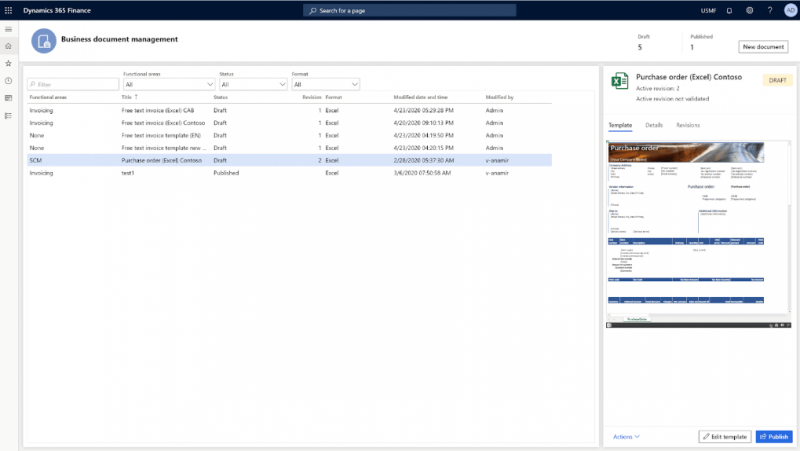The width and height of the screenshot is (800, 451).
Task: Sort by the Revision column header
Action: [x=312, y=97]
